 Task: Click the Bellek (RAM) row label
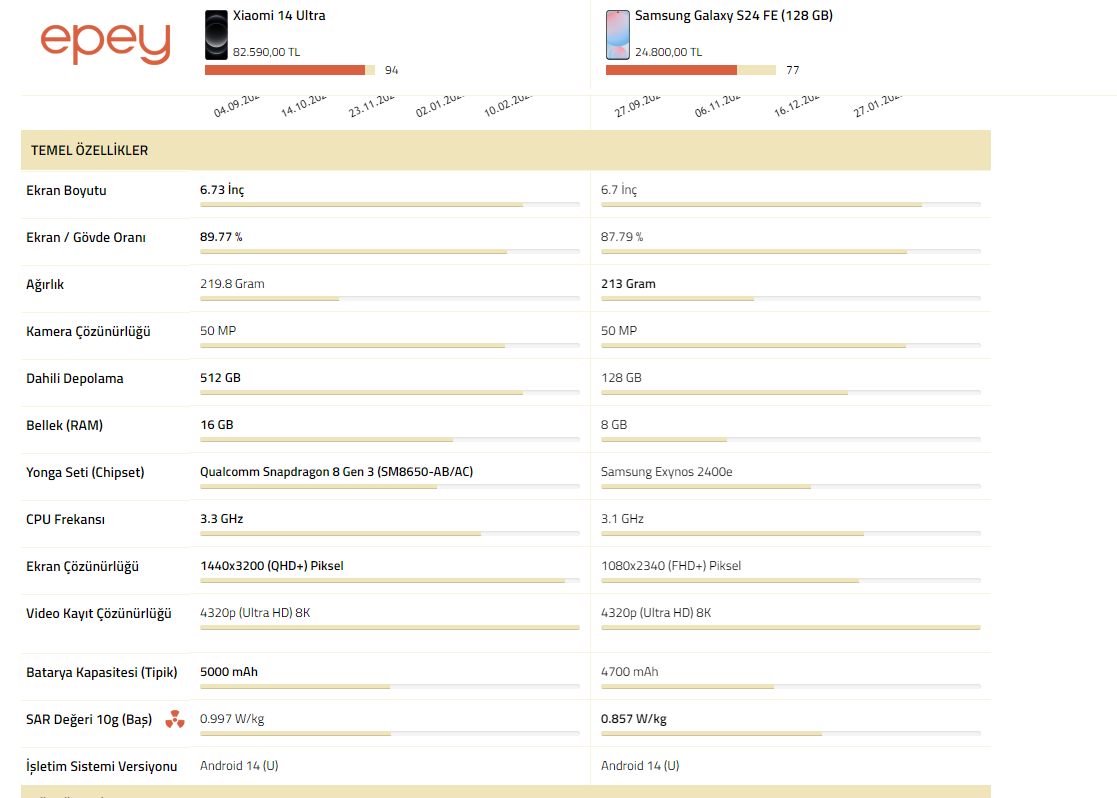click(x=64, y=425)
